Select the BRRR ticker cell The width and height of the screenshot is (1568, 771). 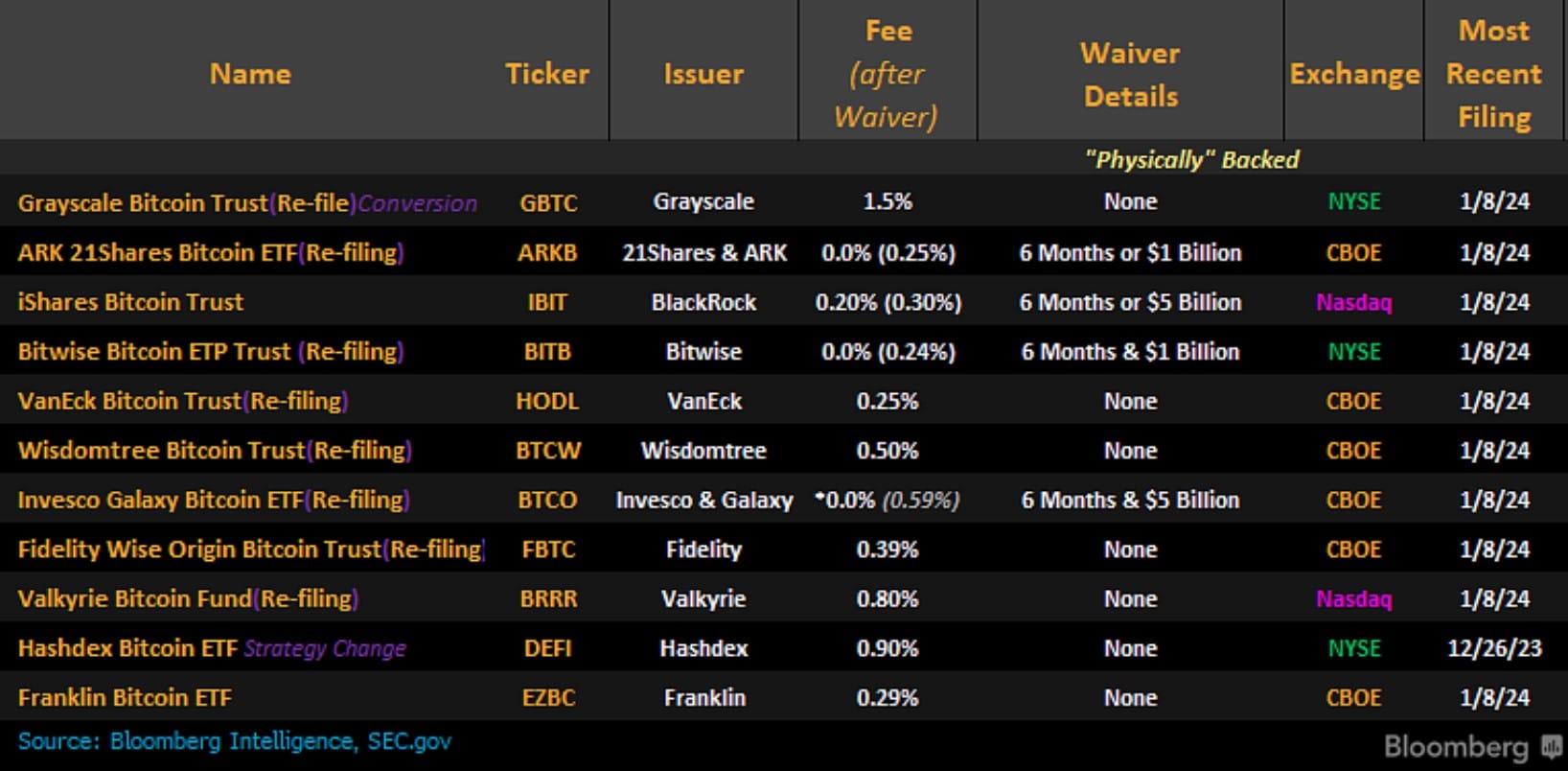coord(548,599)
